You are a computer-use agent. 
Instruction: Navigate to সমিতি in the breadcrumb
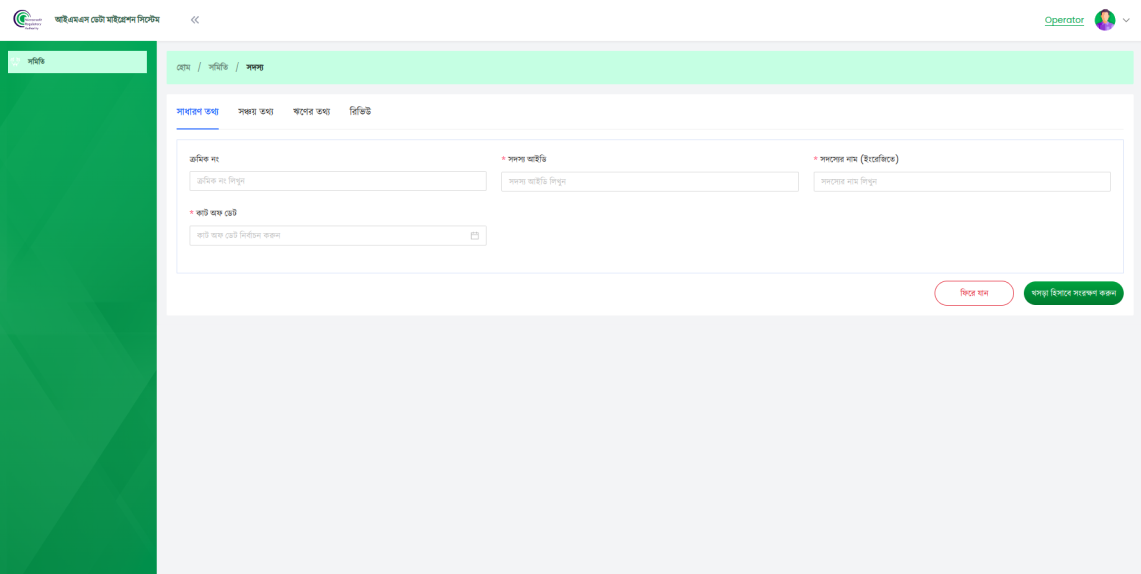point(218,67)
